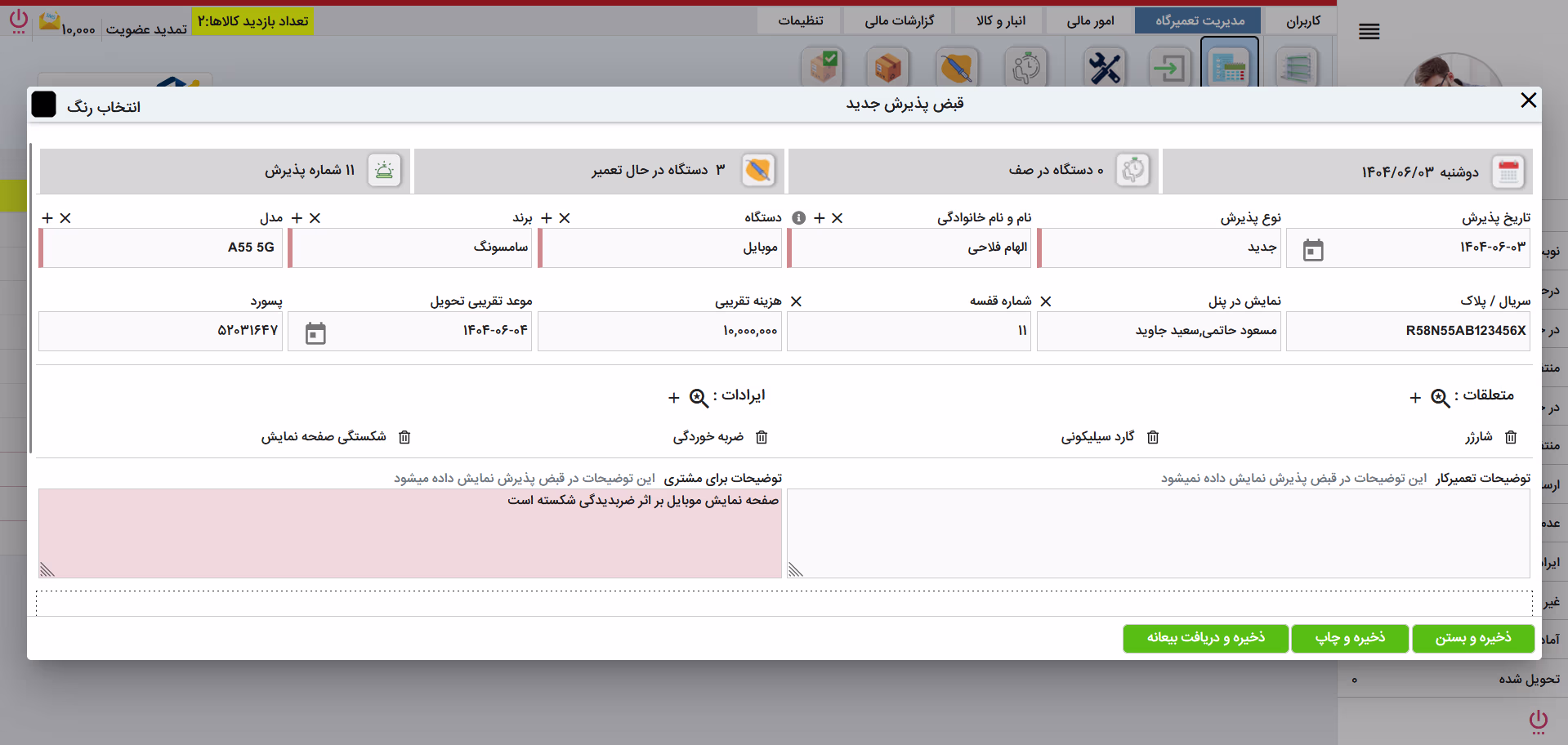Click info icon next to دستگاه label
Viewport: 1568px width, 745px height.
click(x=799, y=218)
